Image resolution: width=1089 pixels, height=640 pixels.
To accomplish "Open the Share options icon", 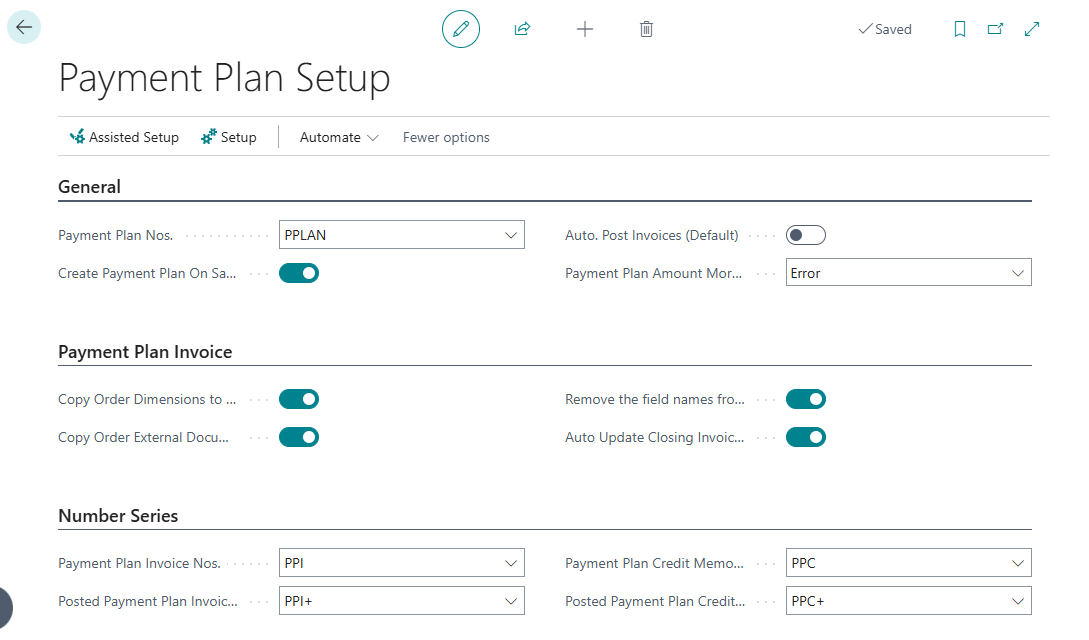I will coord(522,29).
